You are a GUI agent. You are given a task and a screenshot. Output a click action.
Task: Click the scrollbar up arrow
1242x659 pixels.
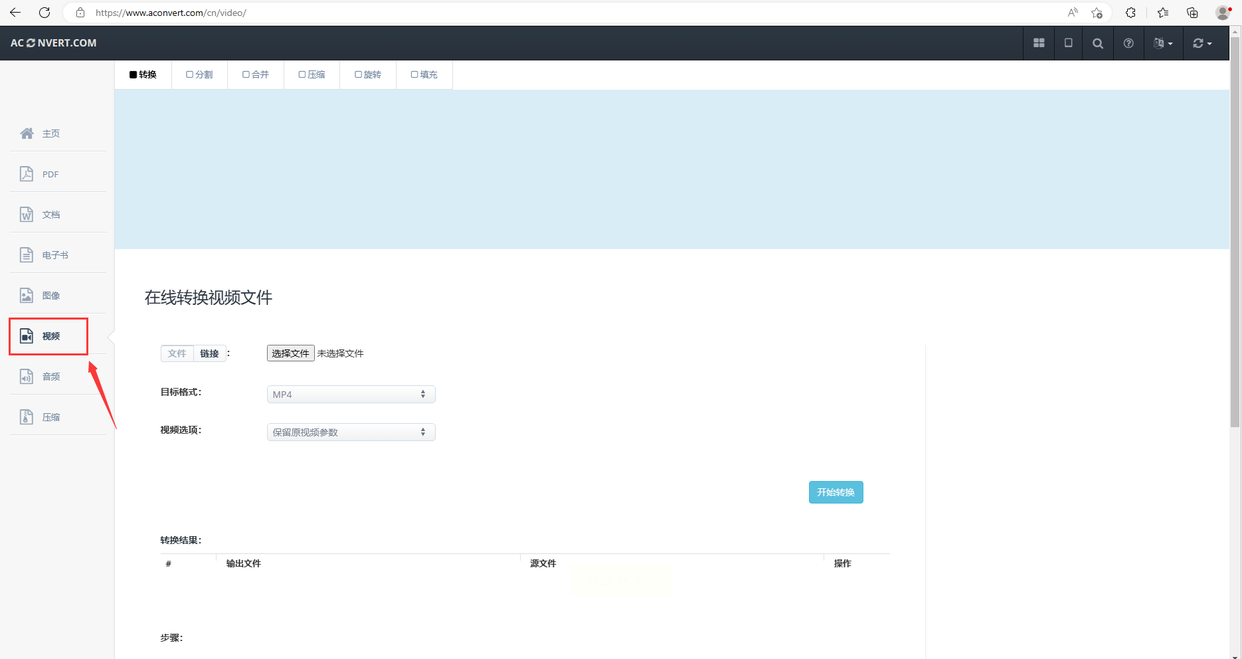(x=1236, y=33)
